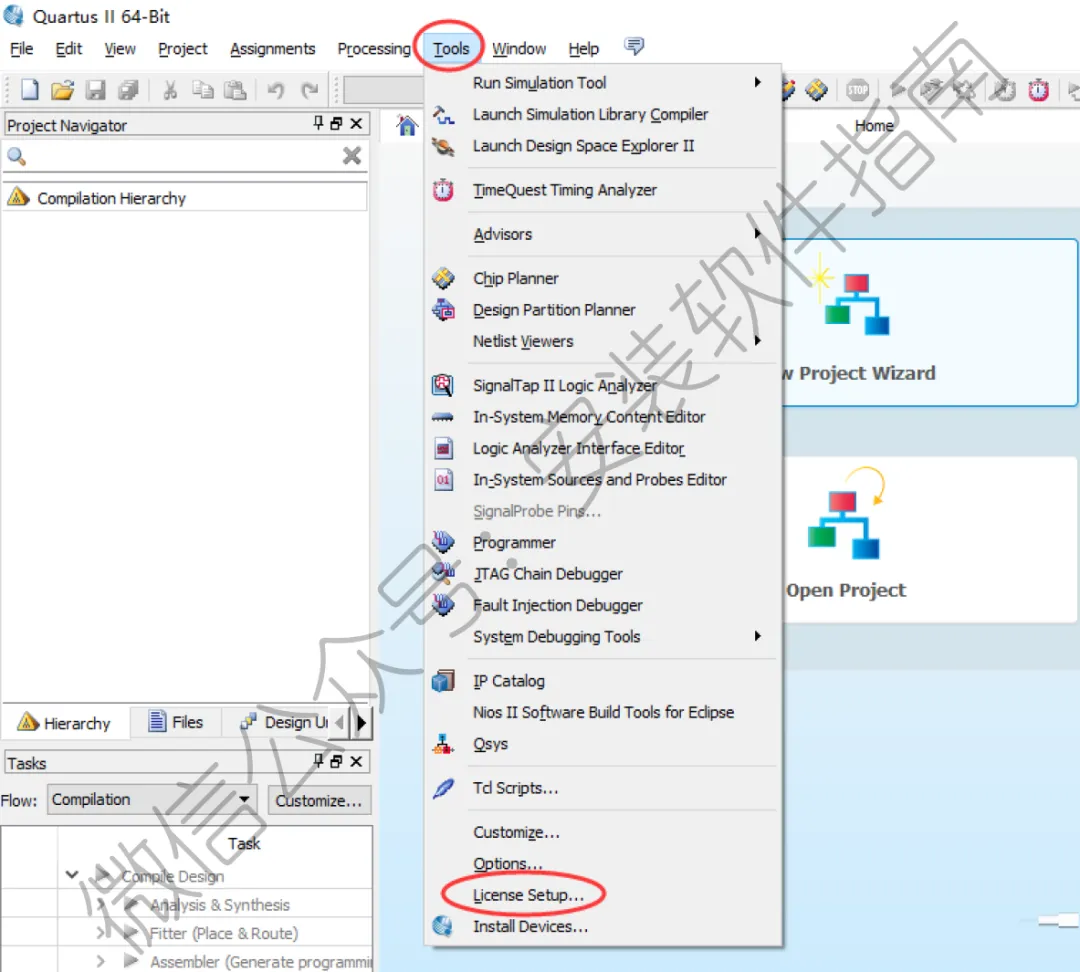This screenshot has width=1080, height=972.
Task: Expand the Run Simulation Tool submenu
Action: [x=603, y=83]
